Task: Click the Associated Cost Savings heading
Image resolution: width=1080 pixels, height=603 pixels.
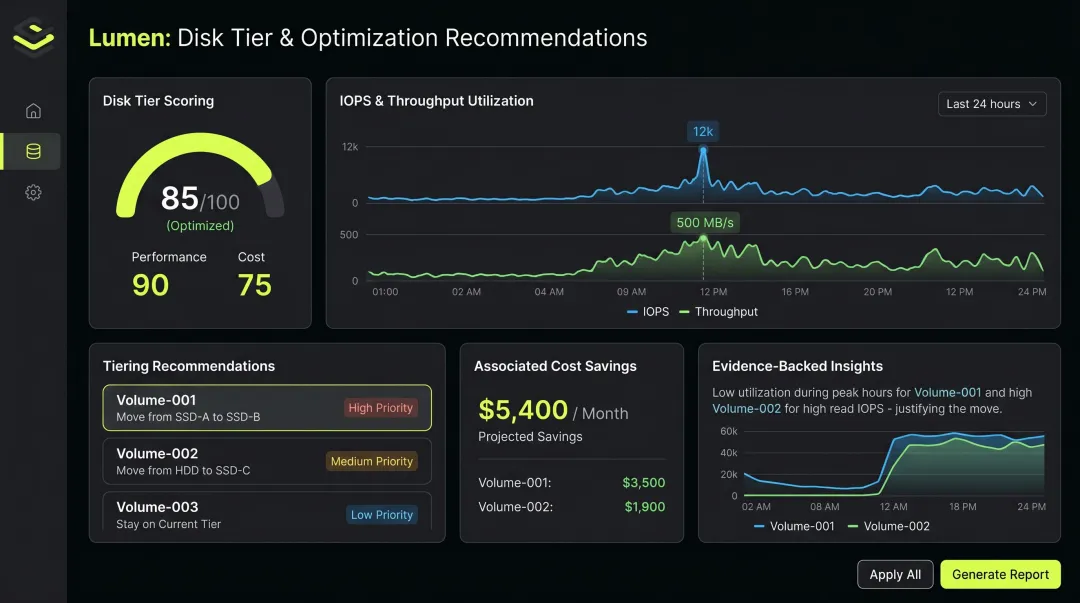Action: 555,366
